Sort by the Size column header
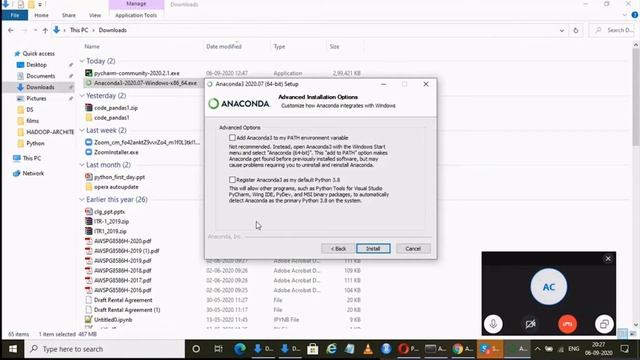 334,47
